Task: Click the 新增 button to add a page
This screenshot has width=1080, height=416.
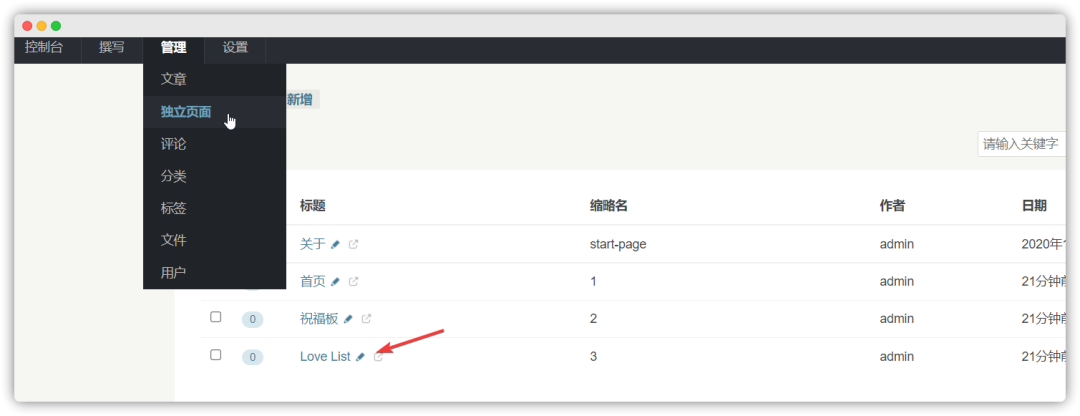Action: point(300,100)
